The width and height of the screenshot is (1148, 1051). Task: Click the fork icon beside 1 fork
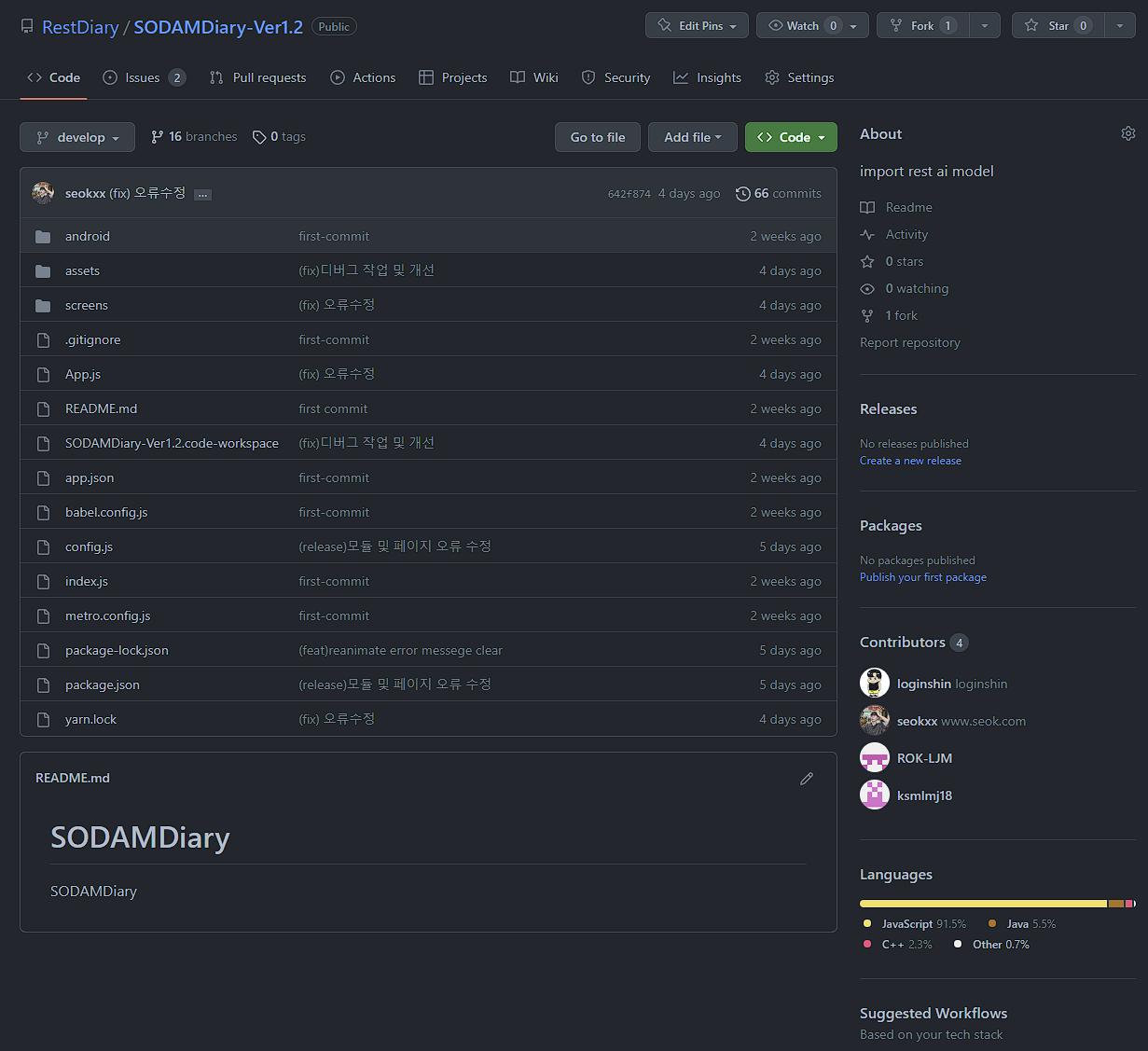pyautogui.click(x=867, y=315)
